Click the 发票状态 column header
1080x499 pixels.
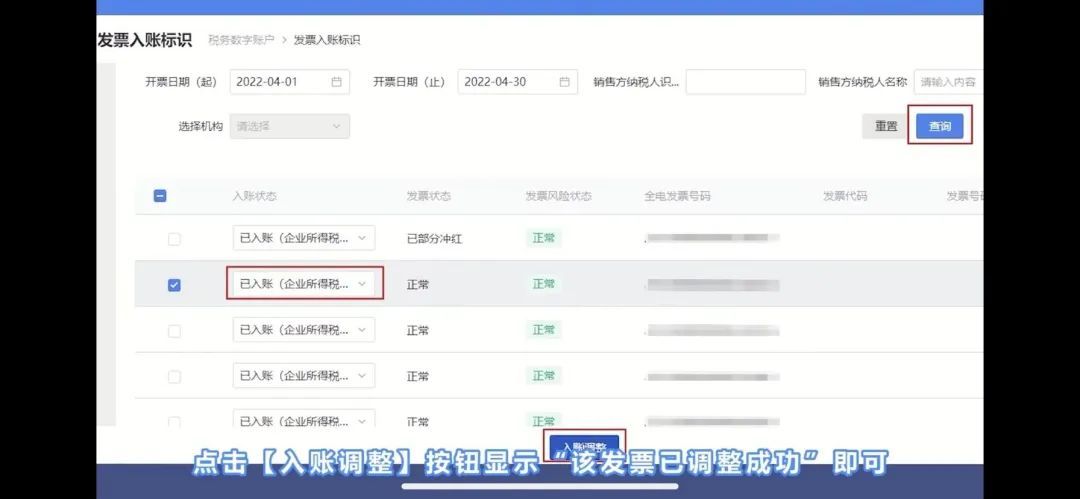428,196
